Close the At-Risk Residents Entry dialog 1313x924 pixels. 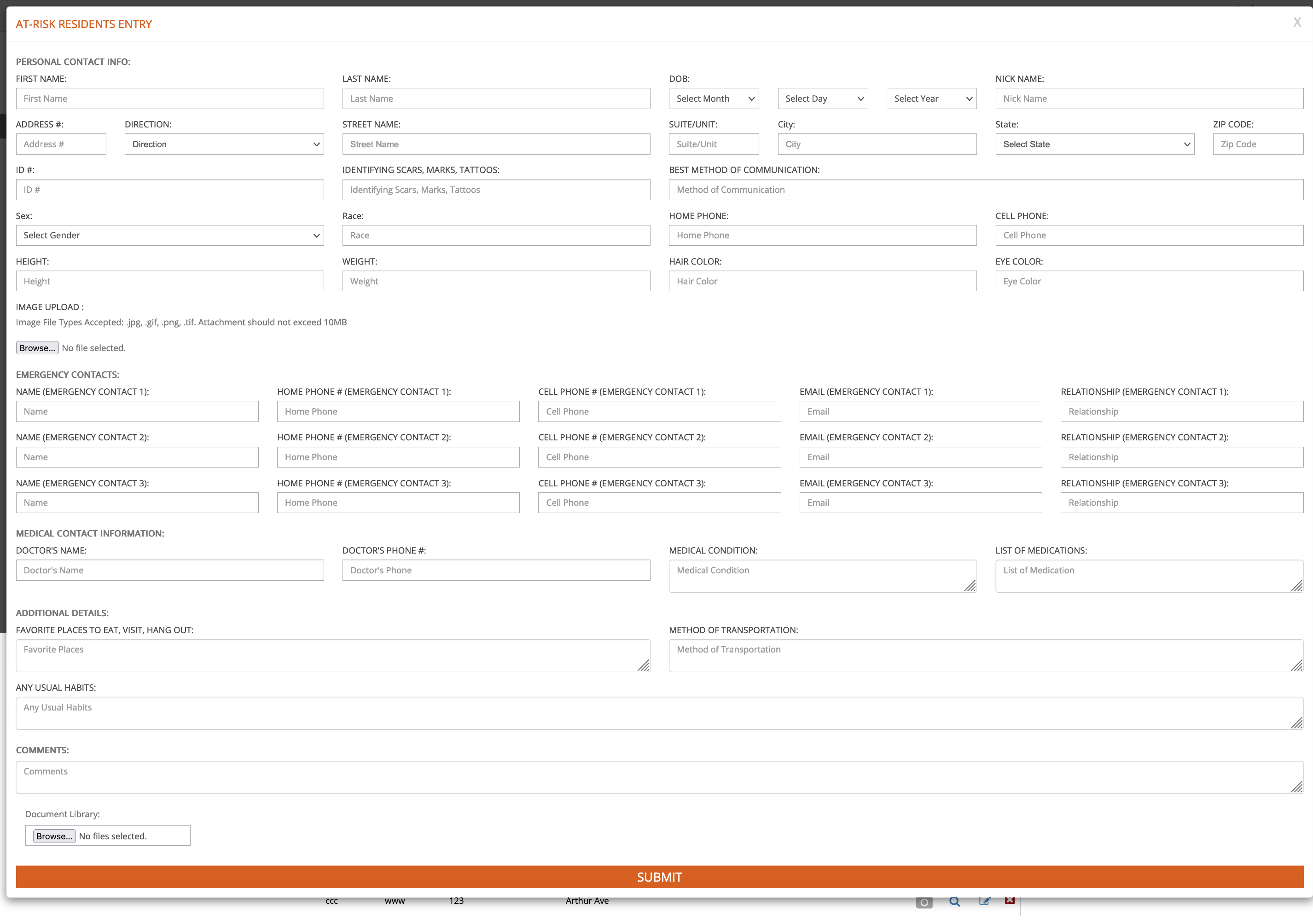tap(1297, 22)
